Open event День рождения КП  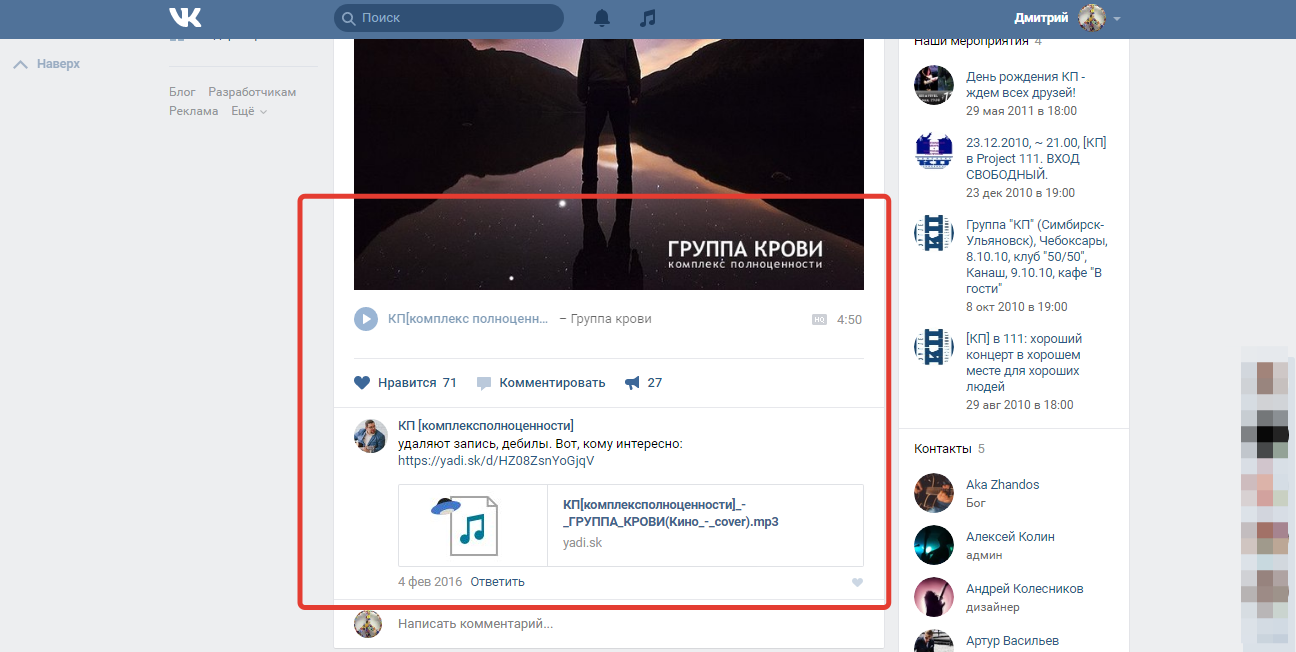pyautogui.click(x=1025, y=85)
